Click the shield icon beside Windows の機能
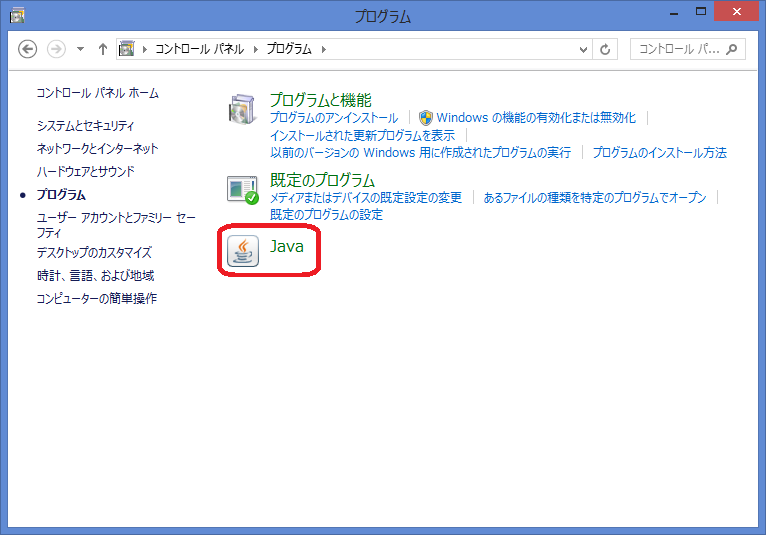 (x=426, y=118)
